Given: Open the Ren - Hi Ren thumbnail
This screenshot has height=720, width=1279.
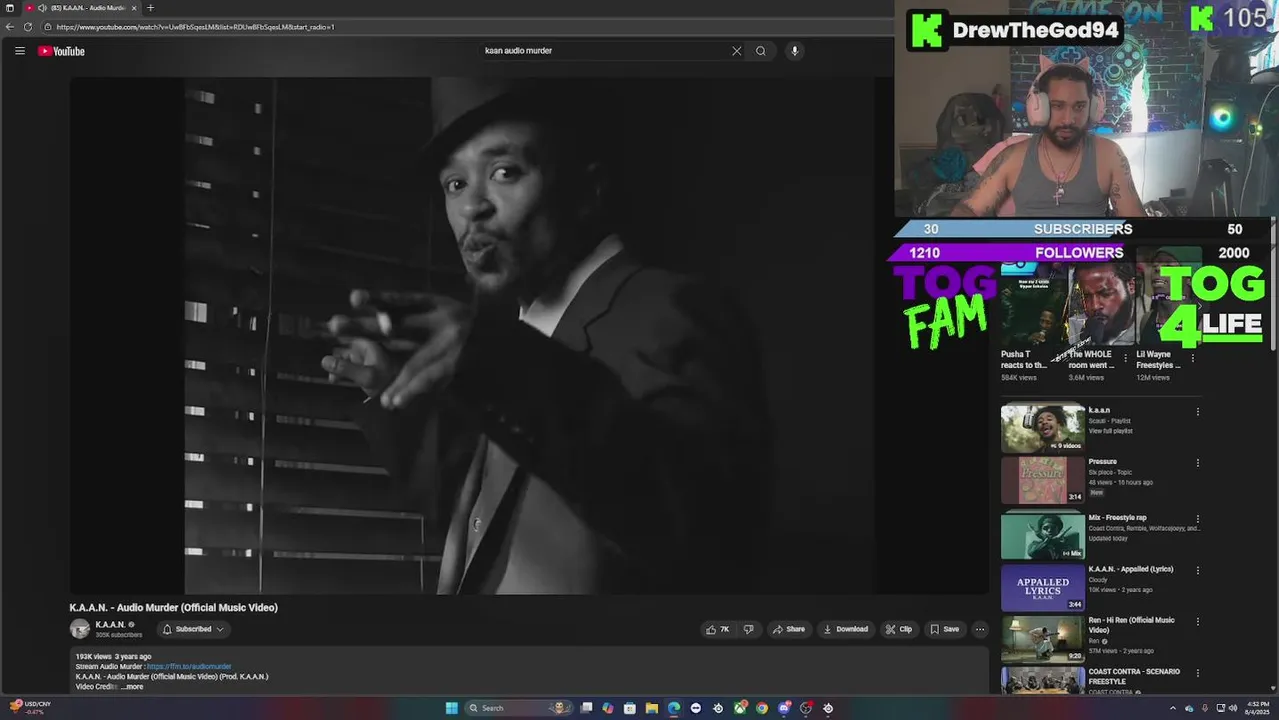Looking at the screenshot, I should pos(1042,639).
